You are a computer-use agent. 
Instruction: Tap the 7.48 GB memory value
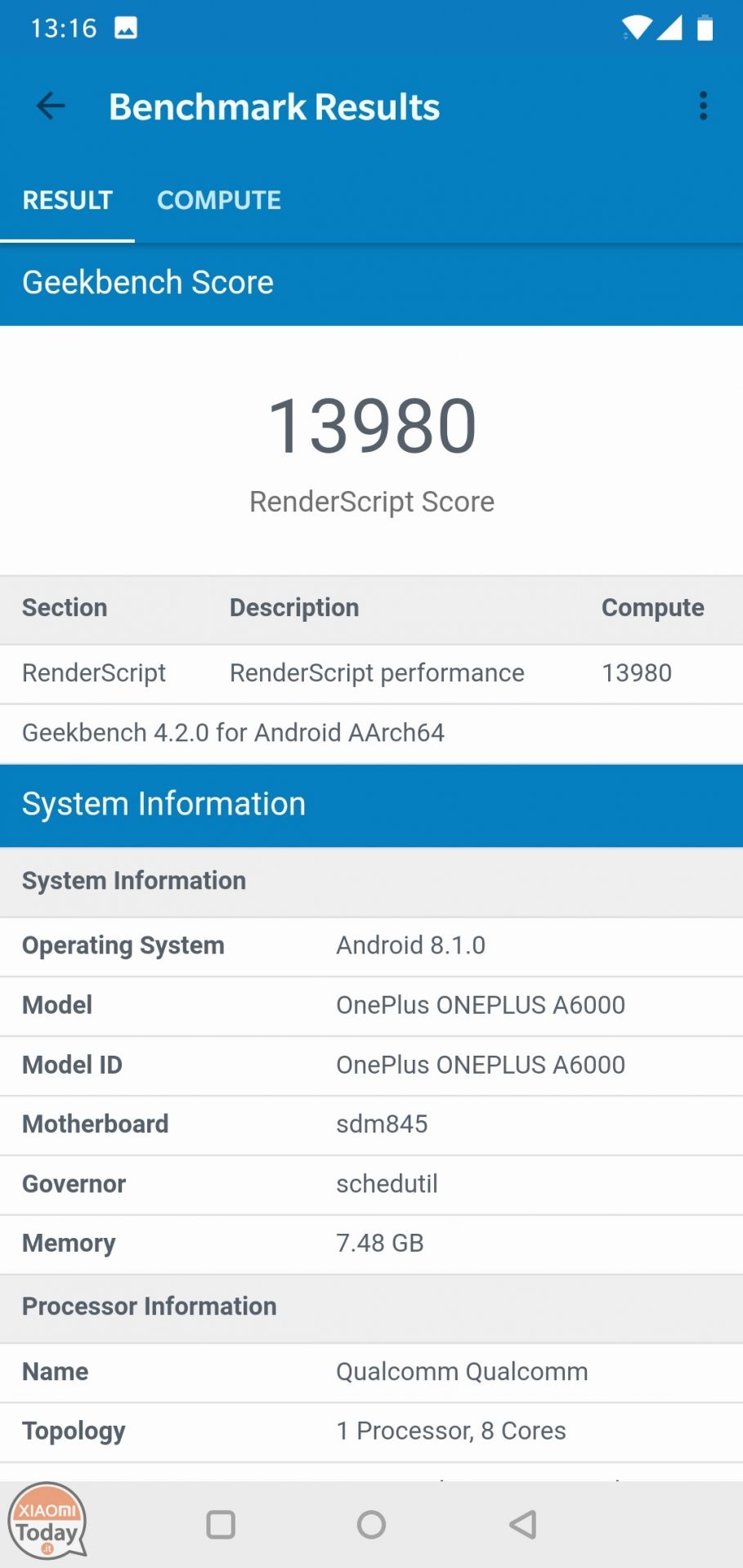click(x=380, y=1244)
